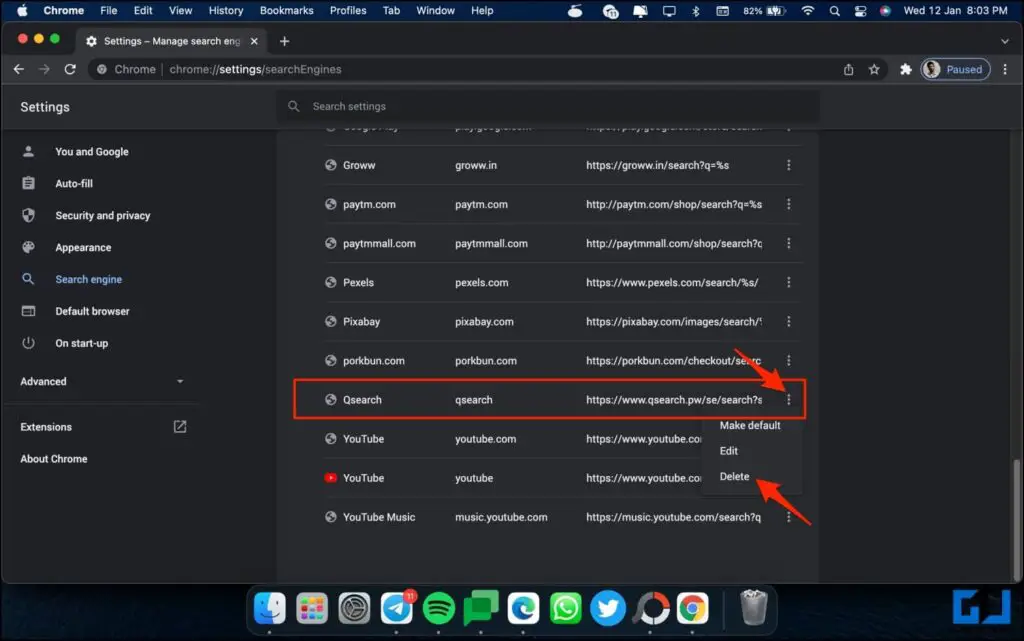1024x641 pixels.
Task: Open Finder from the Dock
Action: [270, 608]
